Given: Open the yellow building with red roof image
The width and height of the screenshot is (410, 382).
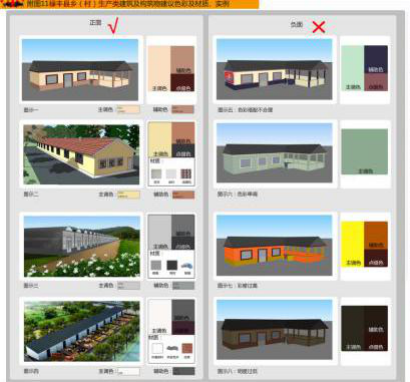Looking at the screenshot, I should pyautogui.click(x=81, y=154).
